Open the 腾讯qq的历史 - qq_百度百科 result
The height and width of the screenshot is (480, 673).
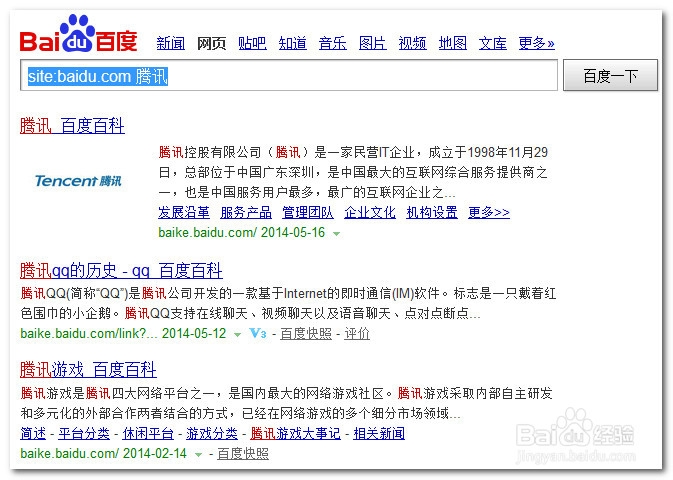click(x=121, y=270)
